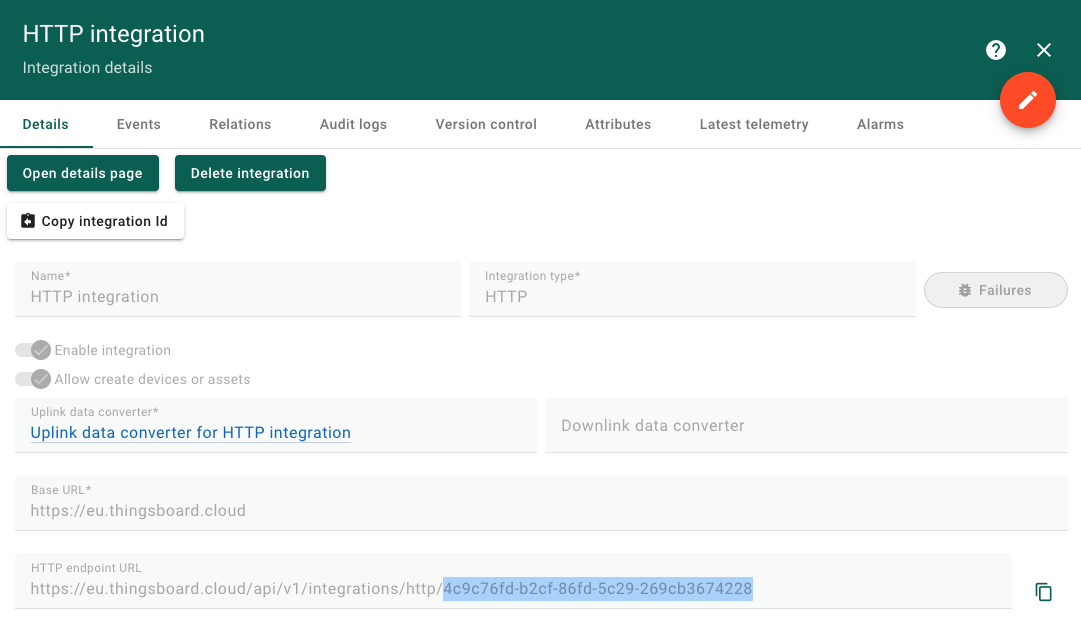Viewport: 1081px width, 623px height.
Task: Copy the HTTP endpoint URL icon
Action: pos(1043,591)
